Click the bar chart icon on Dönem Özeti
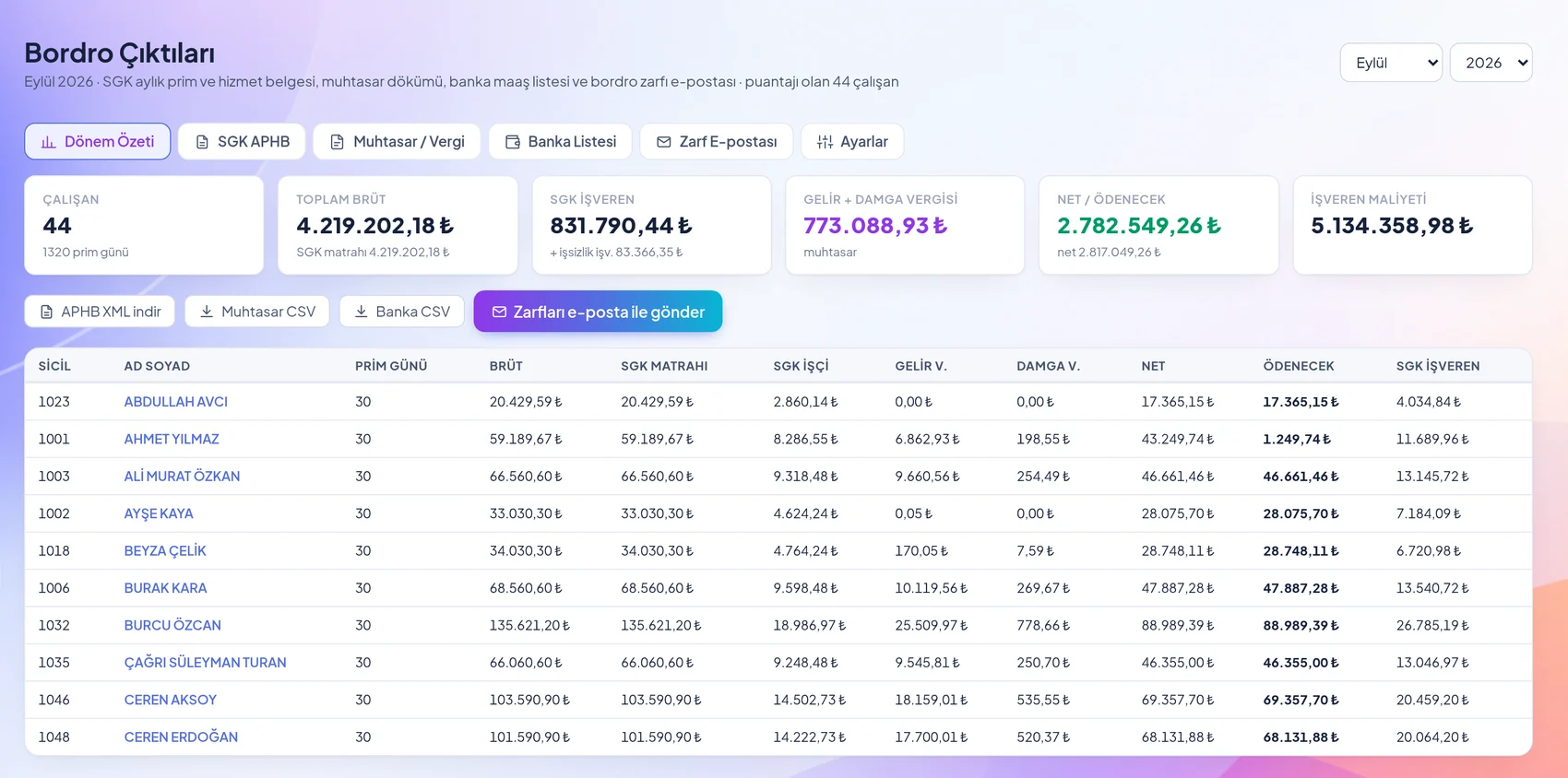Image resolution: width=1568 pixels, height=778 pixels. tap(49, 142)
